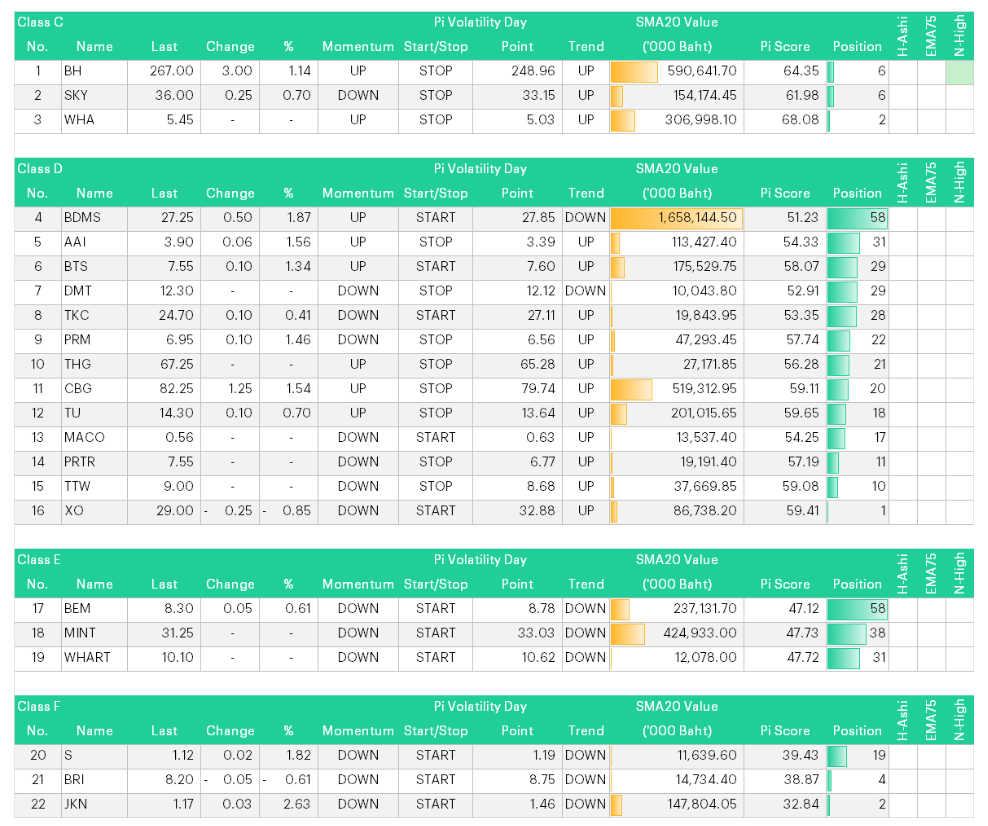Select the BH stock name cell
Image resolution: width=988 pixels, height=826 pixels.
(x=95, y=71)
